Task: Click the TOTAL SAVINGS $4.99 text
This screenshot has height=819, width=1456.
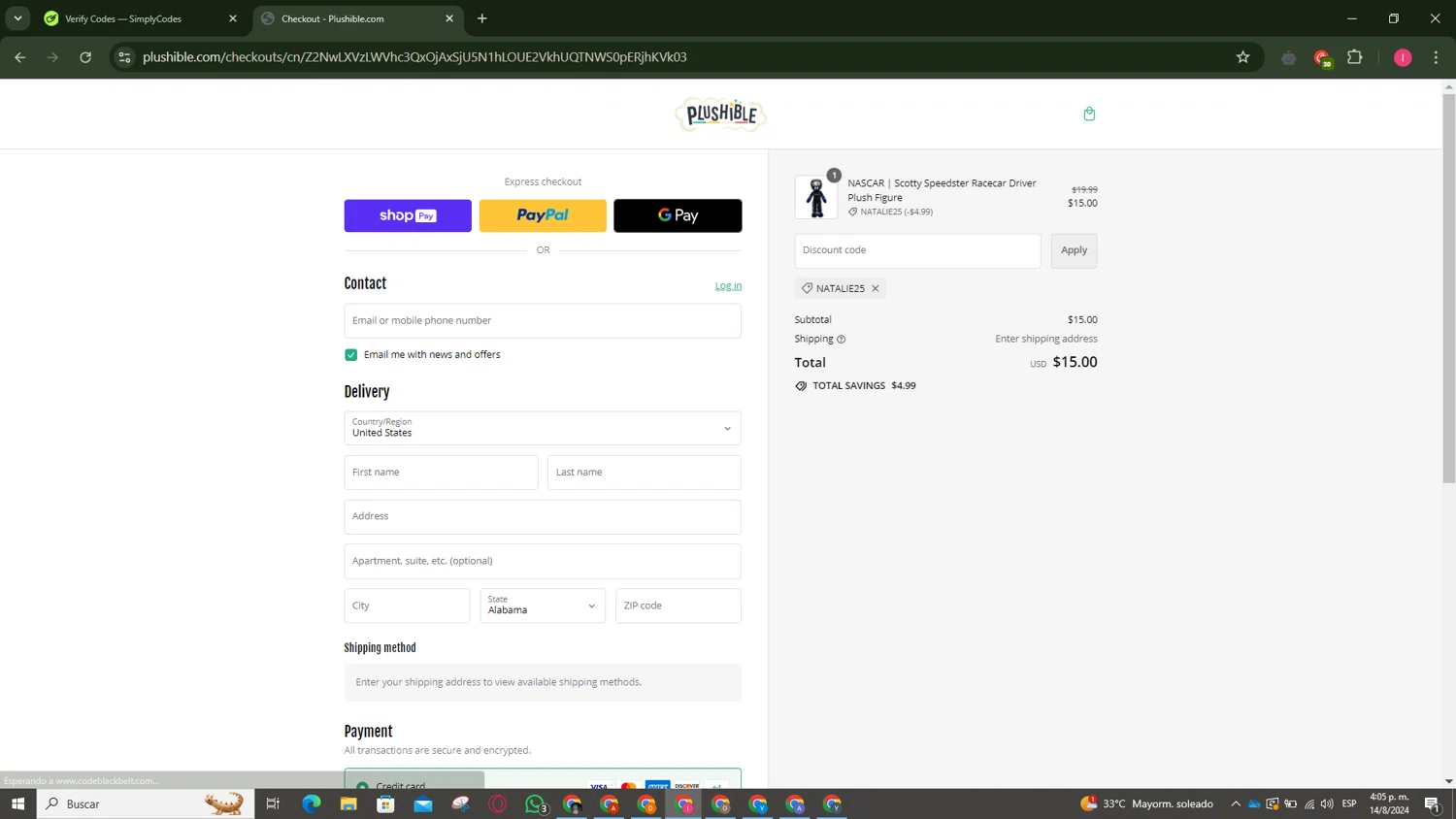Action: [x=864, y=385]
